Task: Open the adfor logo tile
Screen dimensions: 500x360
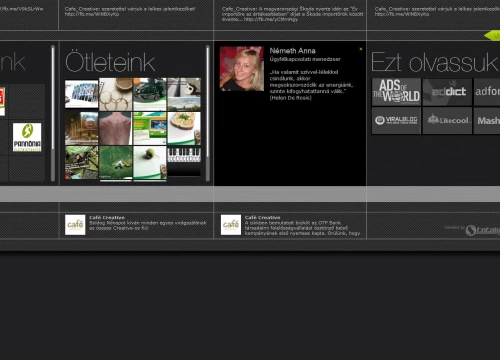Action: (487, 92)
